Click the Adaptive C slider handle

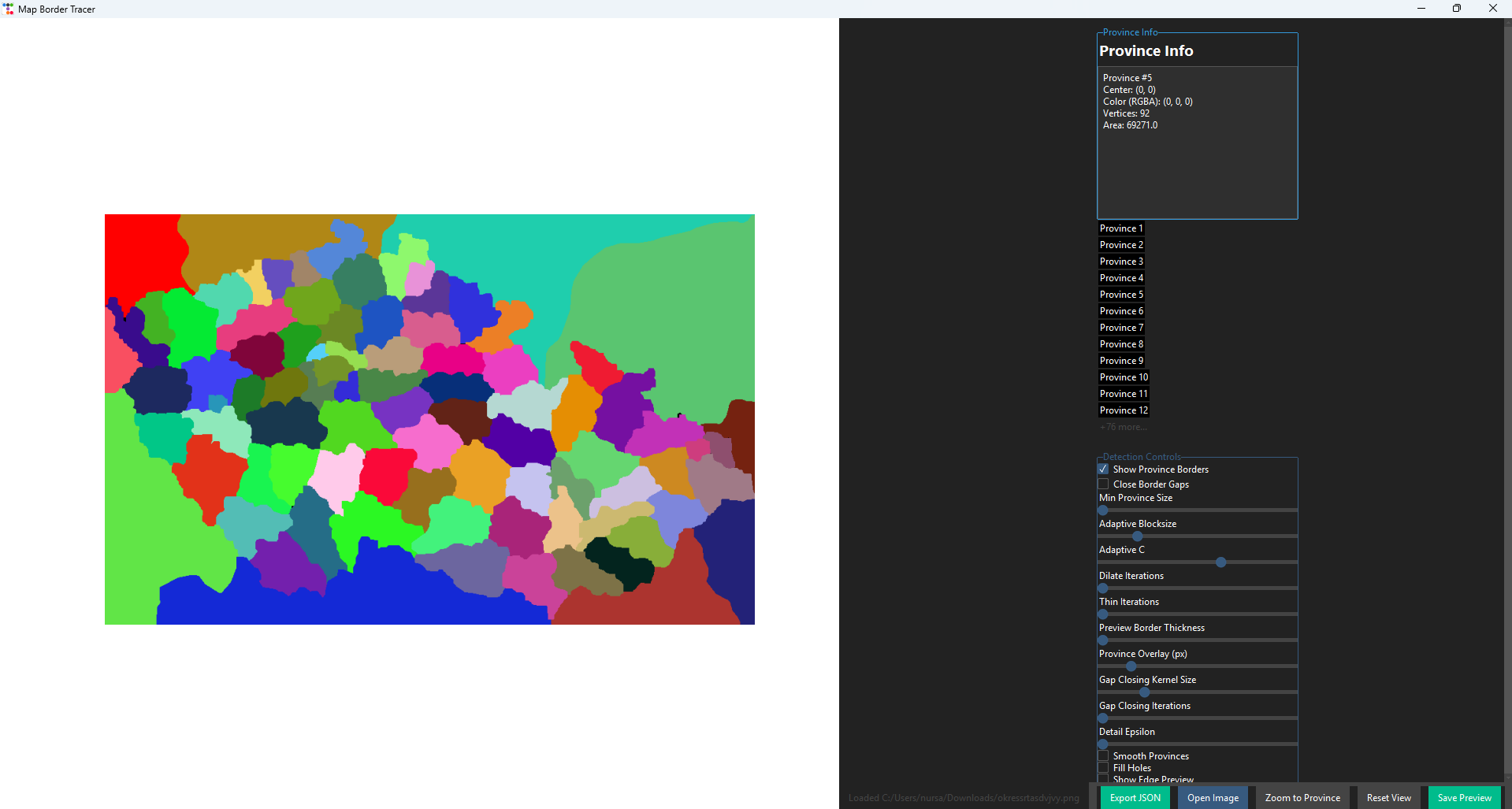(x=1220, y=562)
